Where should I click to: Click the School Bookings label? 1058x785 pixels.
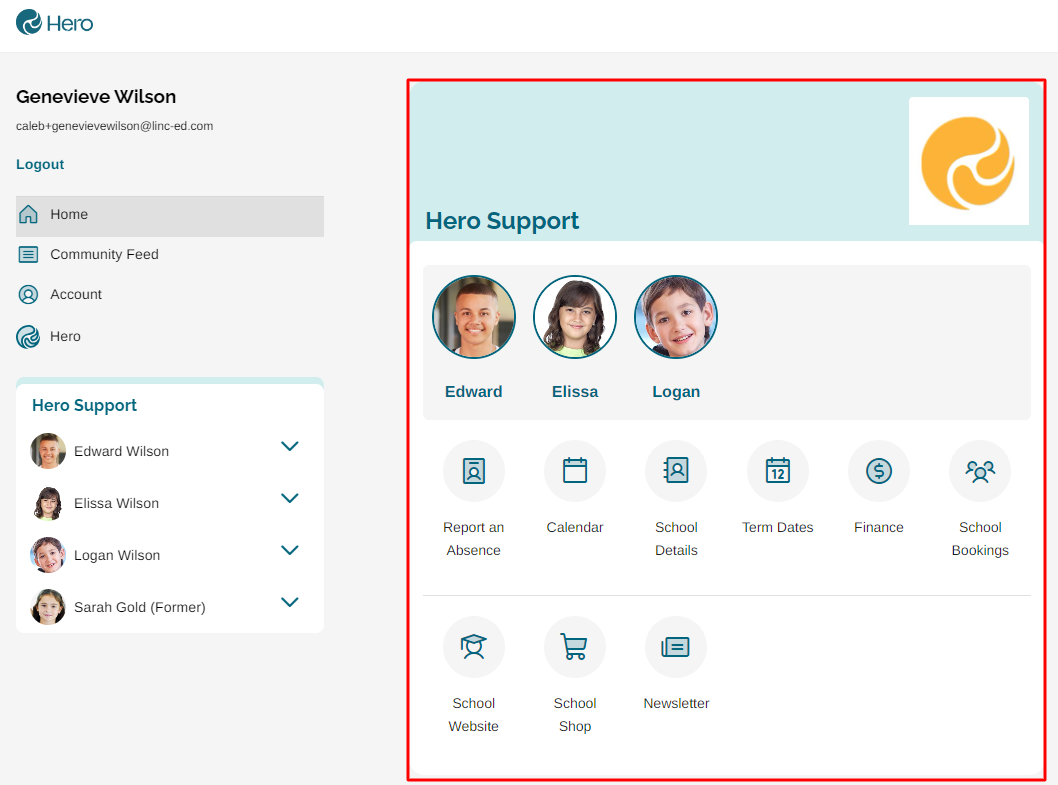point(980,539)
